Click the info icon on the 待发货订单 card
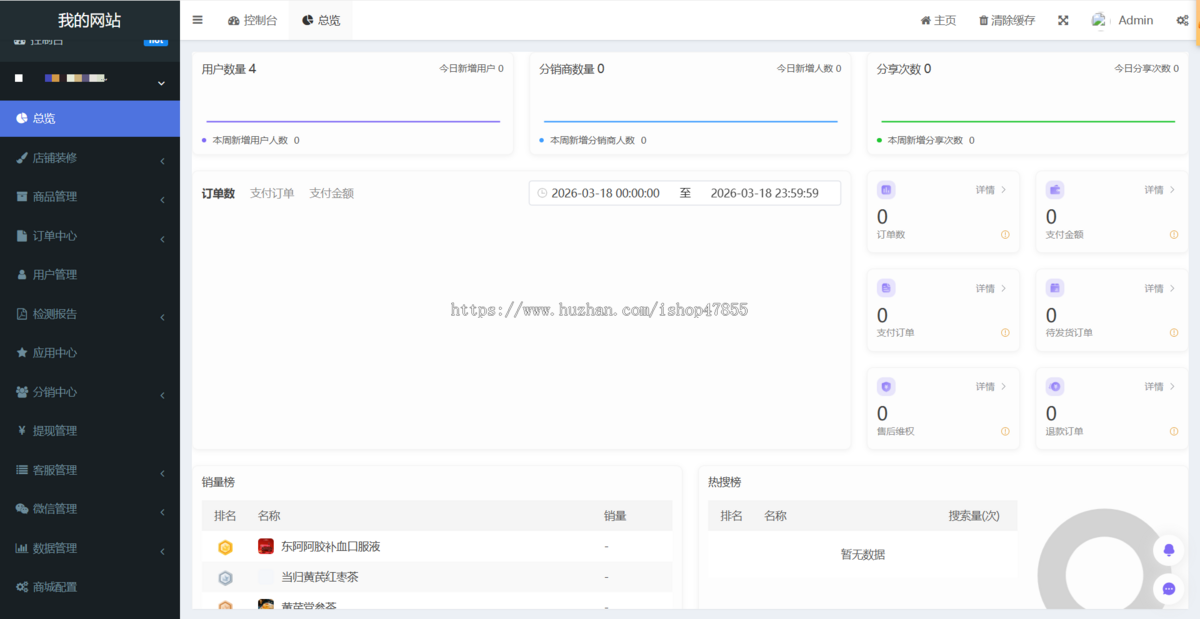Screen dimensions: 1200x619 click(x=1174, y=333)
